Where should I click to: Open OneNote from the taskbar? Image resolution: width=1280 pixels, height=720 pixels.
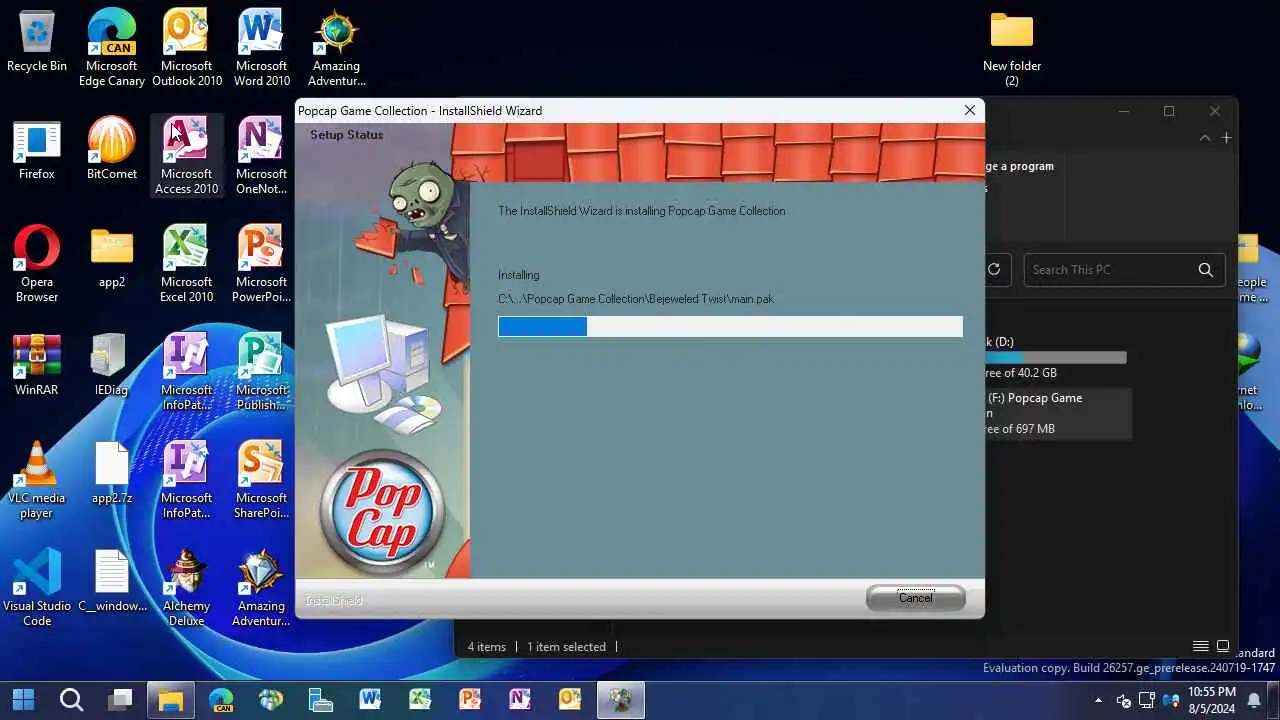pos(520,699)
